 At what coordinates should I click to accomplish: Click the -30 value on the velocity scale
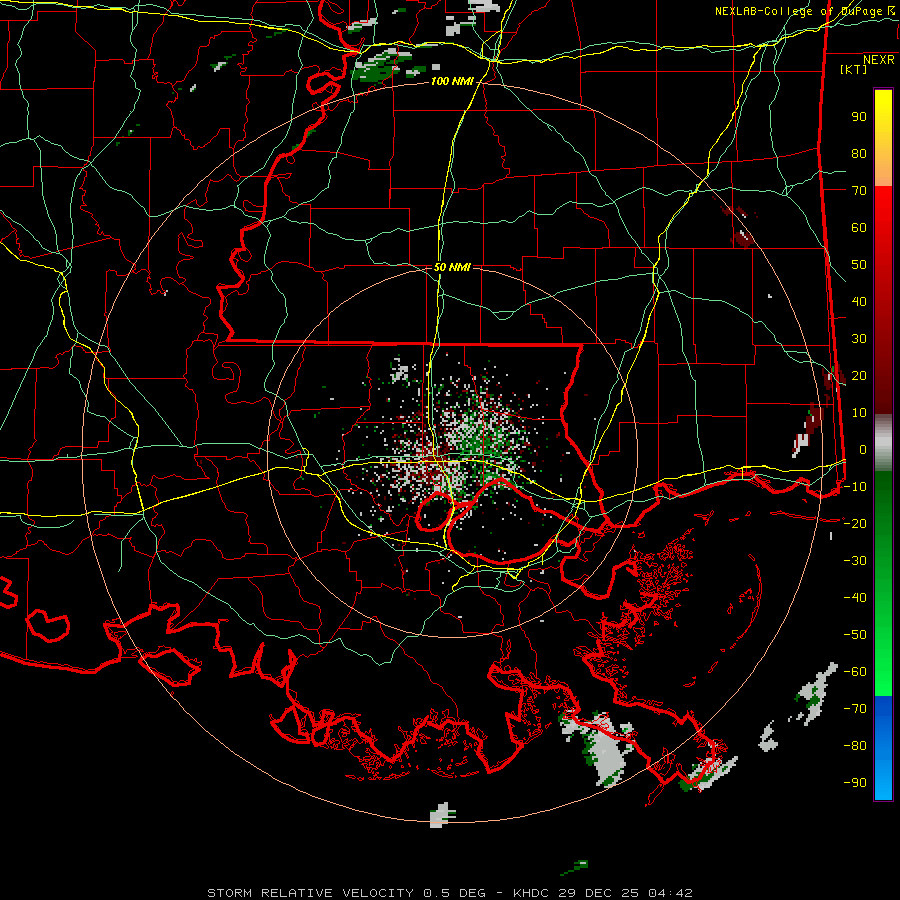coord(855,561)
